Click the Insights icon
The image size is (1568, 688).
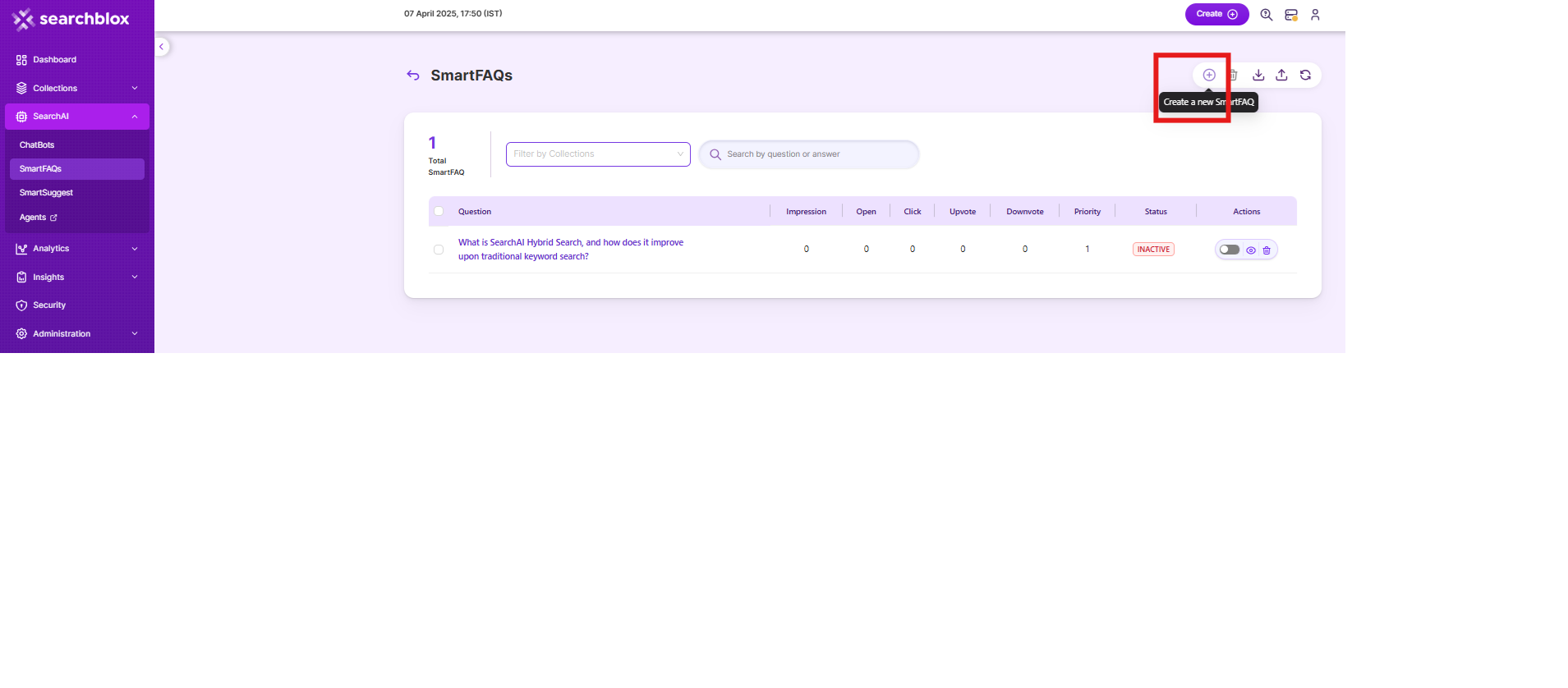[21, 277]
